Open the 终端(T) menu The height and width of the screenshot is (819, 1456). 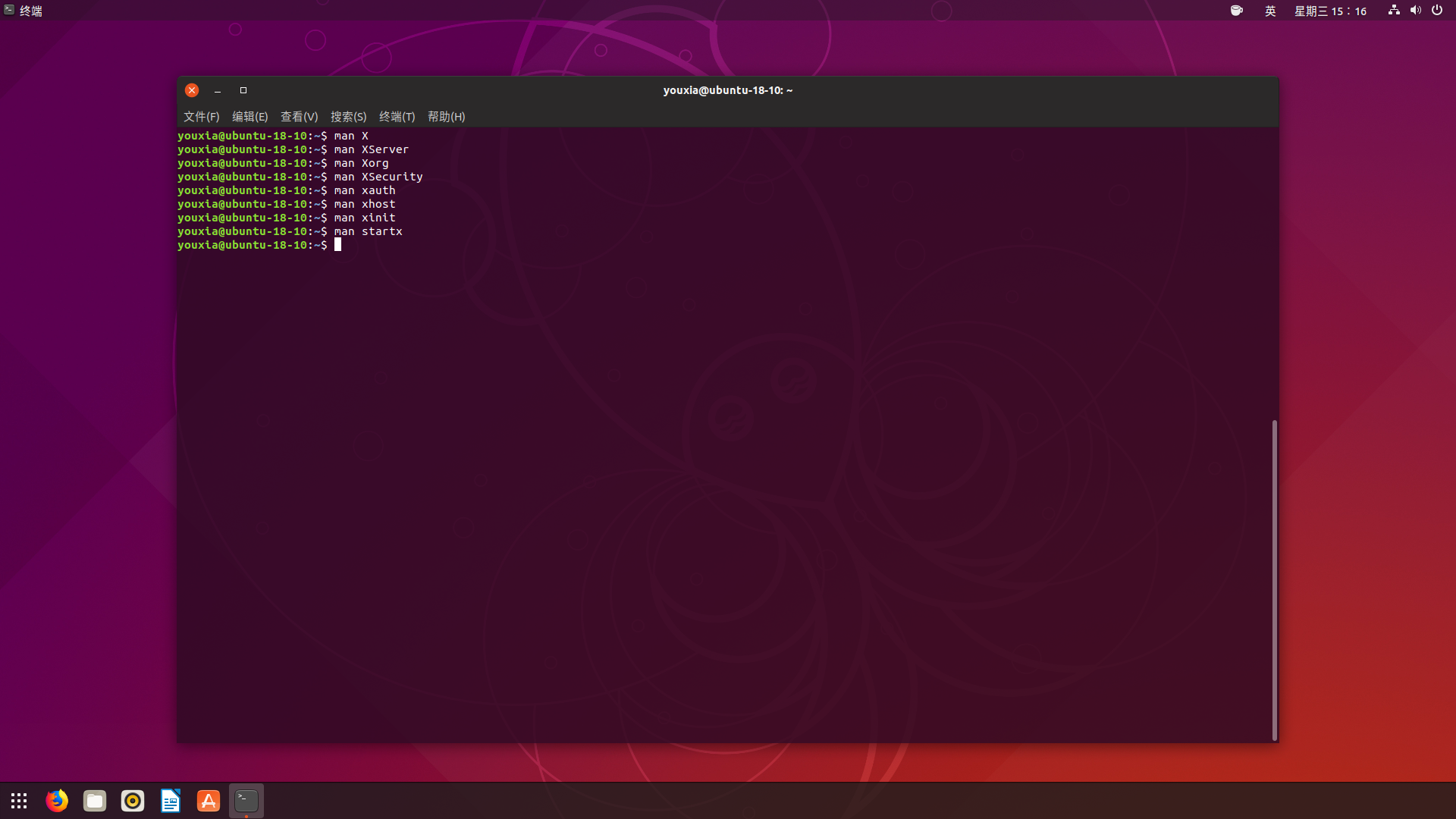397,117
